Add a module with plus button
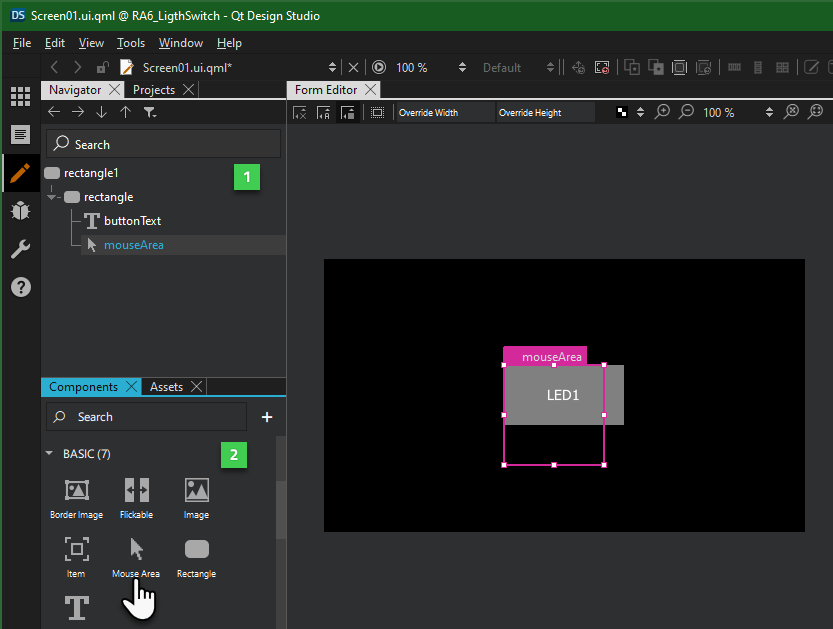Image resolution: width=833 pixels, height=629 pixels. tap(267, 417)
